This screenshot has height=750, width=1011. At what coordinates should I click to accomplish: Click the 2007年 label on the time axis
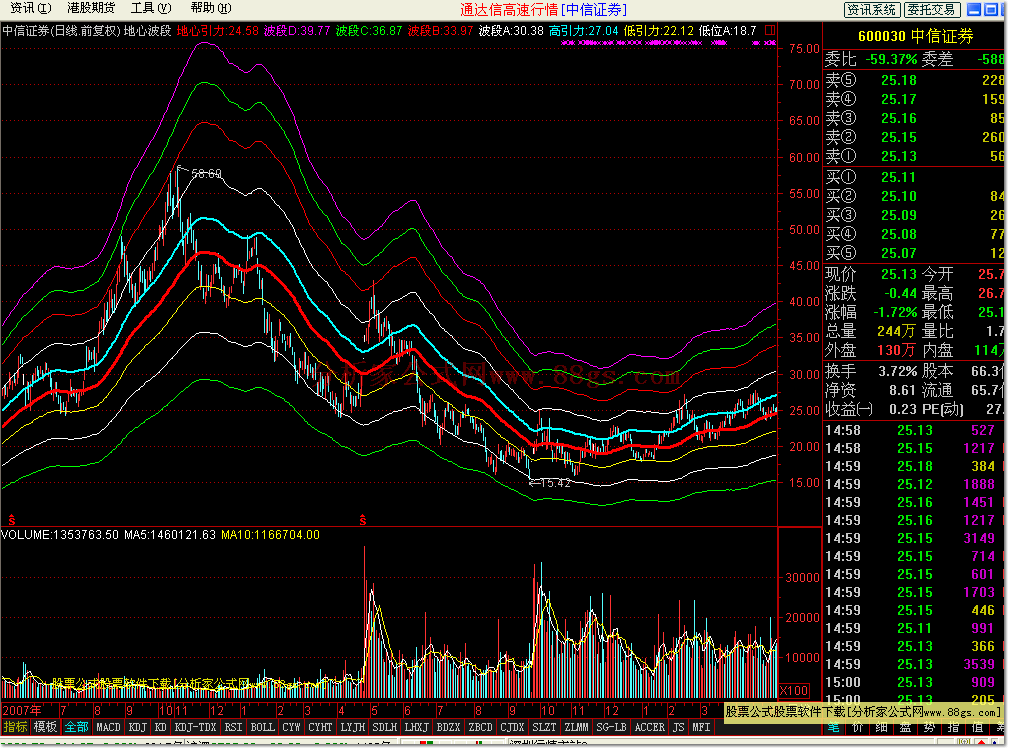(x=23, y=711)
